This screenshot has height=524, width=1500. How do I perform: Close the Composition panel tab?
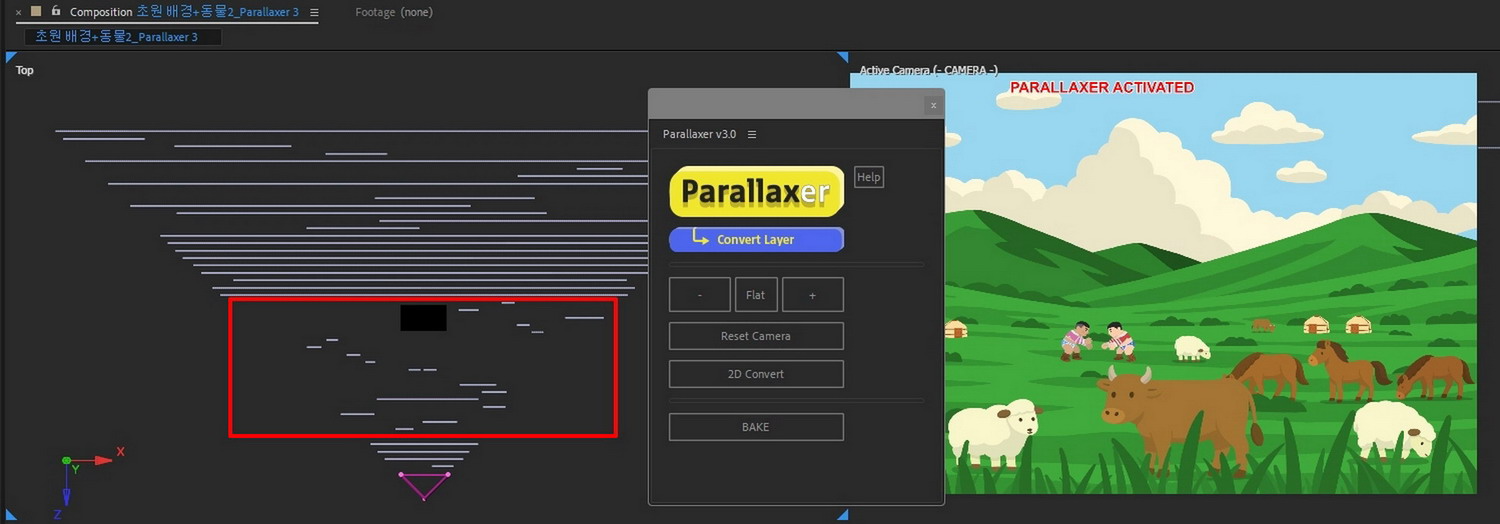click(19, 12)
